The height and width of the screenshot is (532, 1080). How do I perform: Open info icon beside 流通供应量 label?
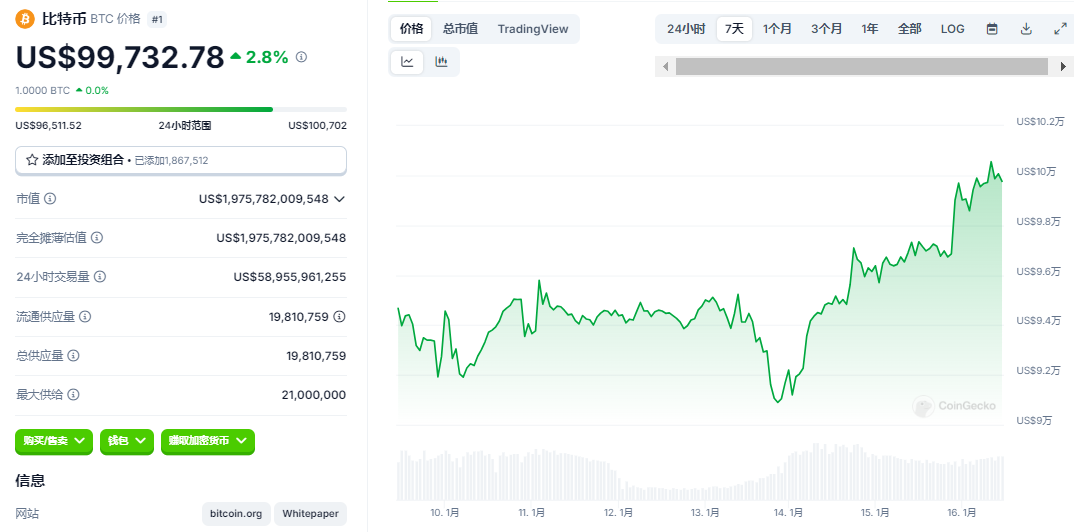(x=85, y=316)
